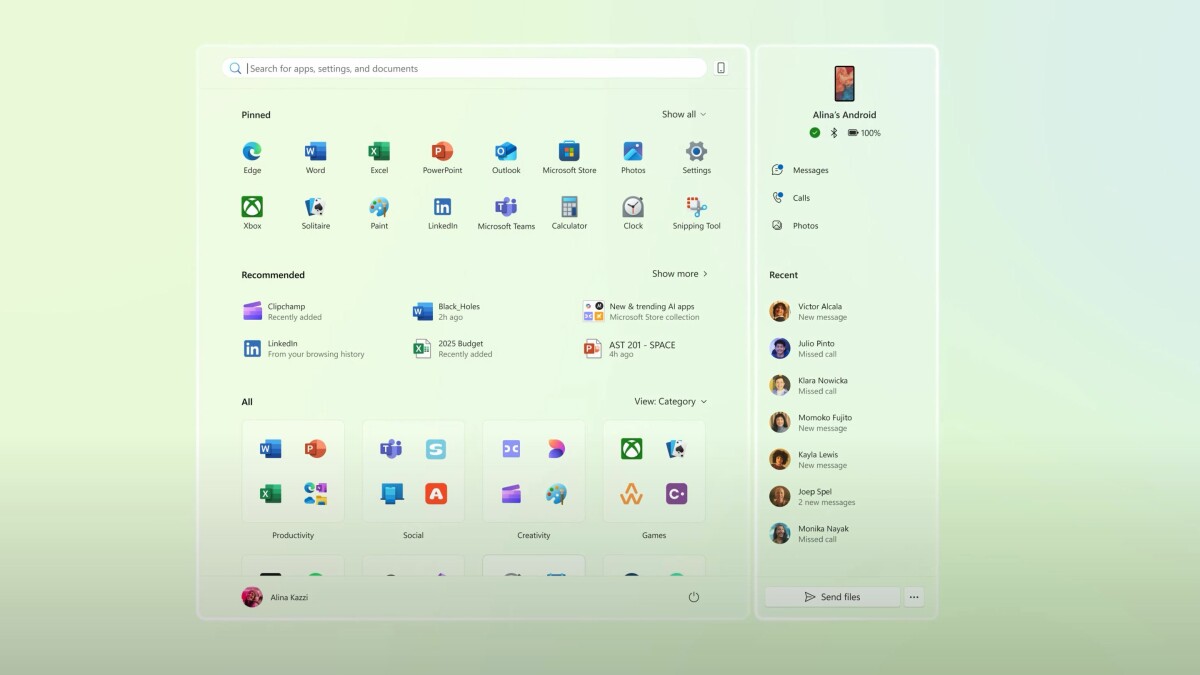Open more options next to Send files
This screenshot has width=1200, height=675.
[x=914, y=597]
